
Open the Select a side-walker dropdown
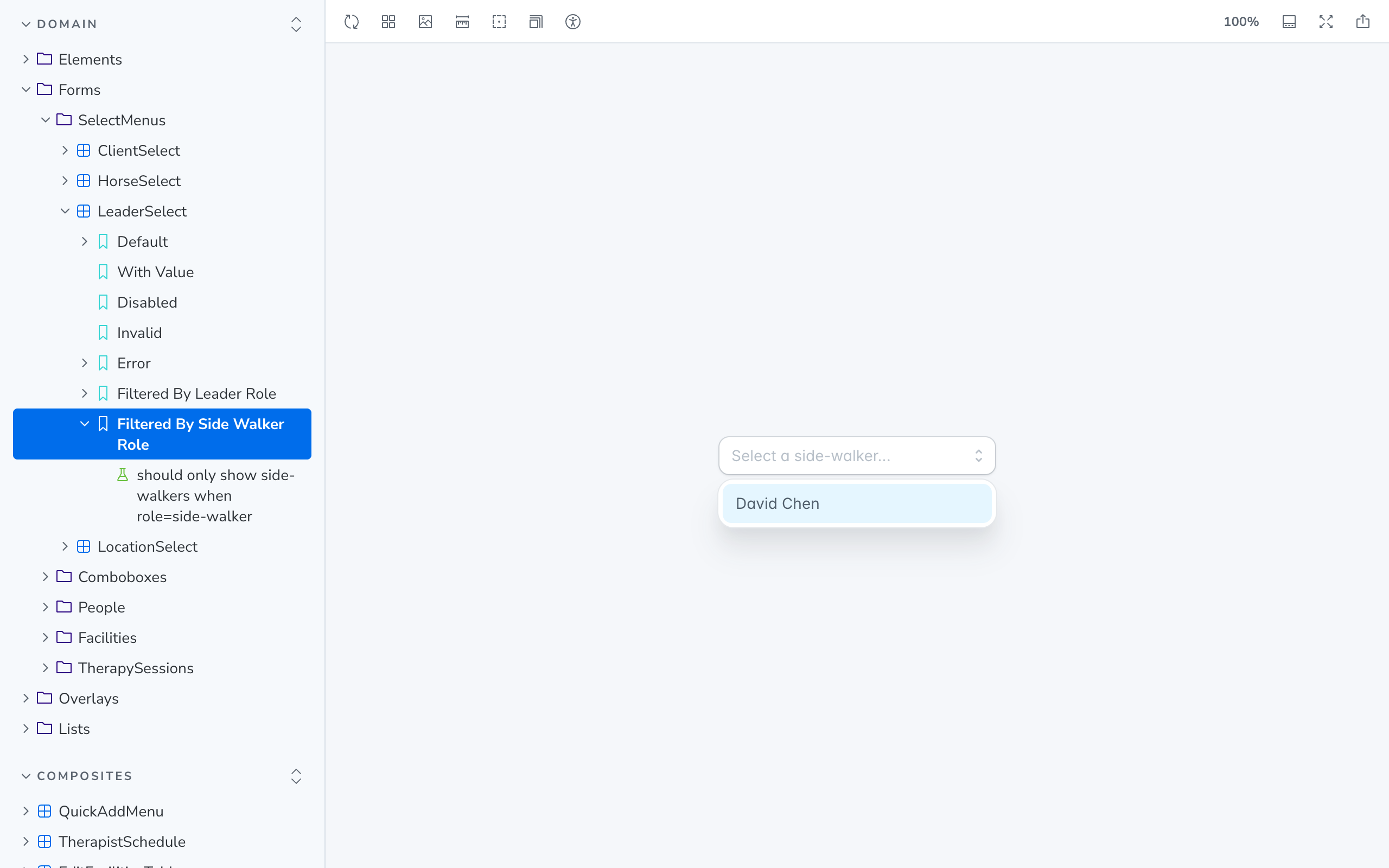[856, 455]
